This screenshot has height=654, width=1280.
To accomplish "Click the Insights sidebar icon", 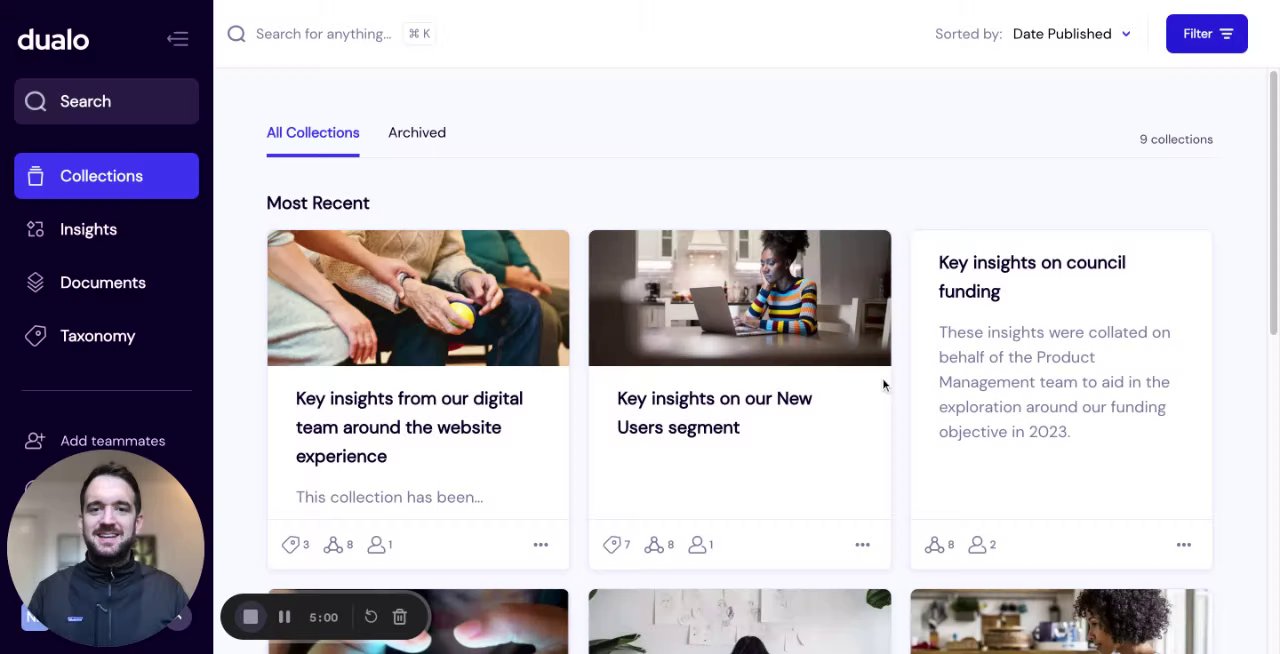I will point(35,229).
